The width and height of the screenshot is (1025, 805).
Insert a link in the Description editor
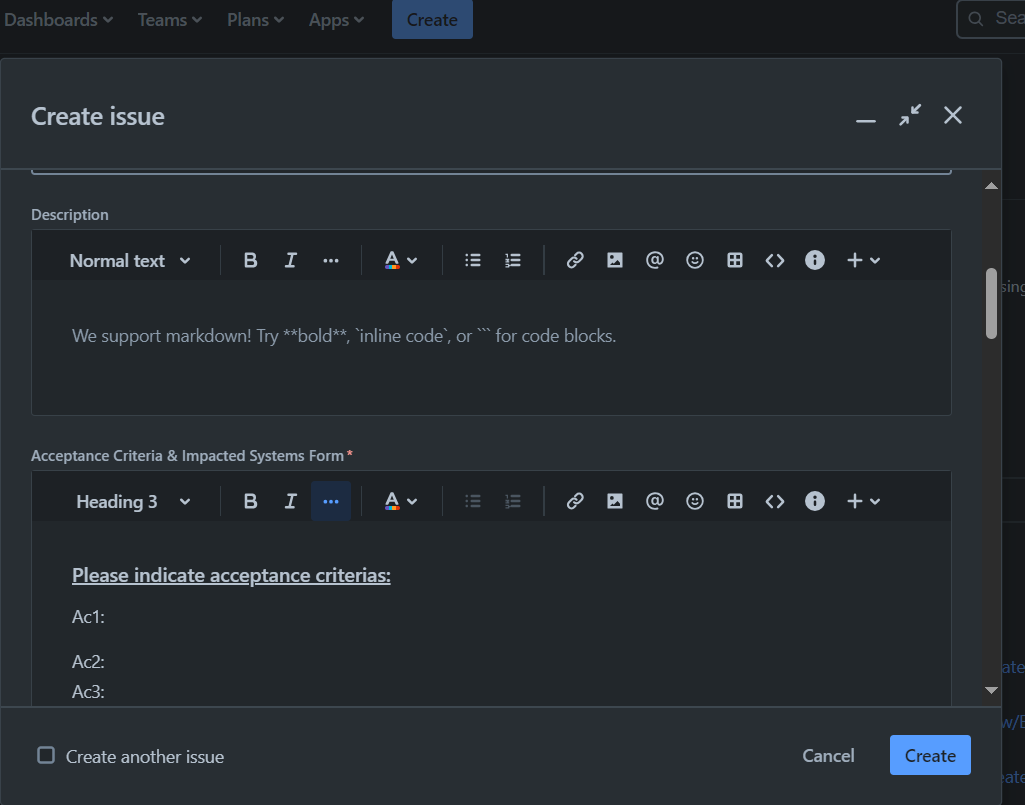[x=575, y=260]
